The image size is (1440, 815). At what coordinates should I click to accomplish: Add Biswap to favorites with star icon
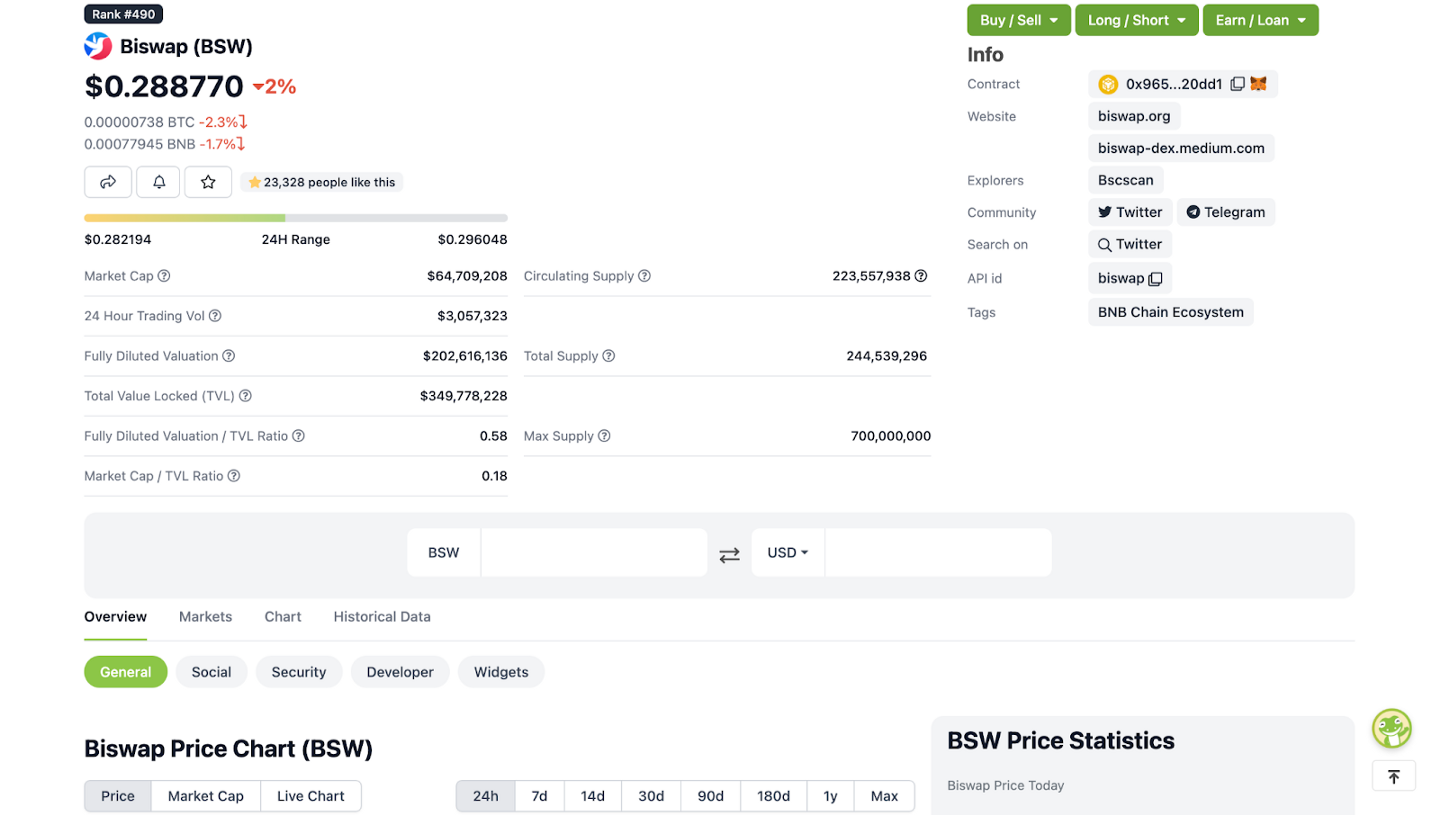click(208, 182)
